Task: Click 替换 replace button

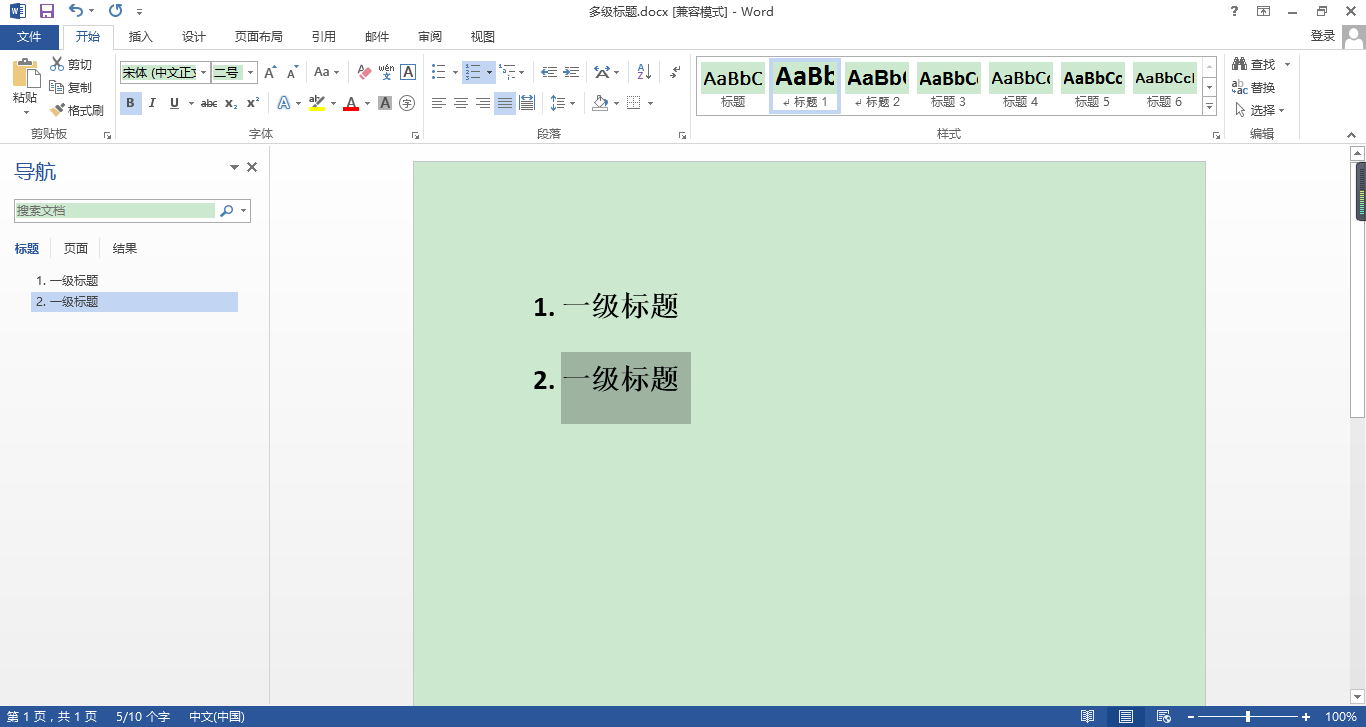Action: 1254,87
